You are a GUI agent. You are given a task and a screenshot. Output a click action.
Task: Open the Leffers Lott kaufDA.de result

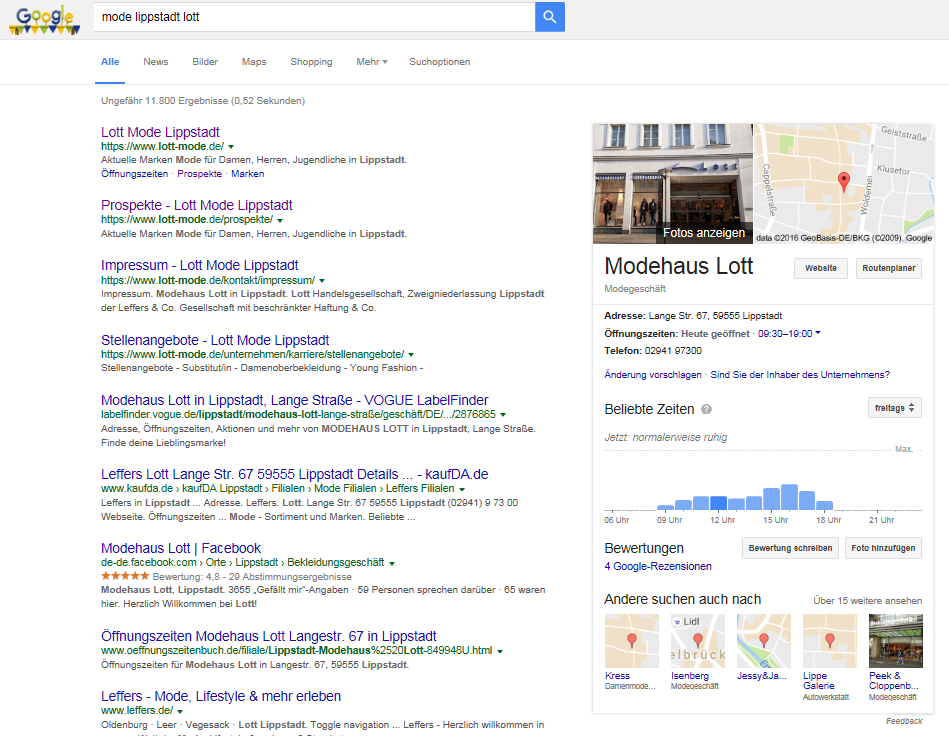point(295,474)
